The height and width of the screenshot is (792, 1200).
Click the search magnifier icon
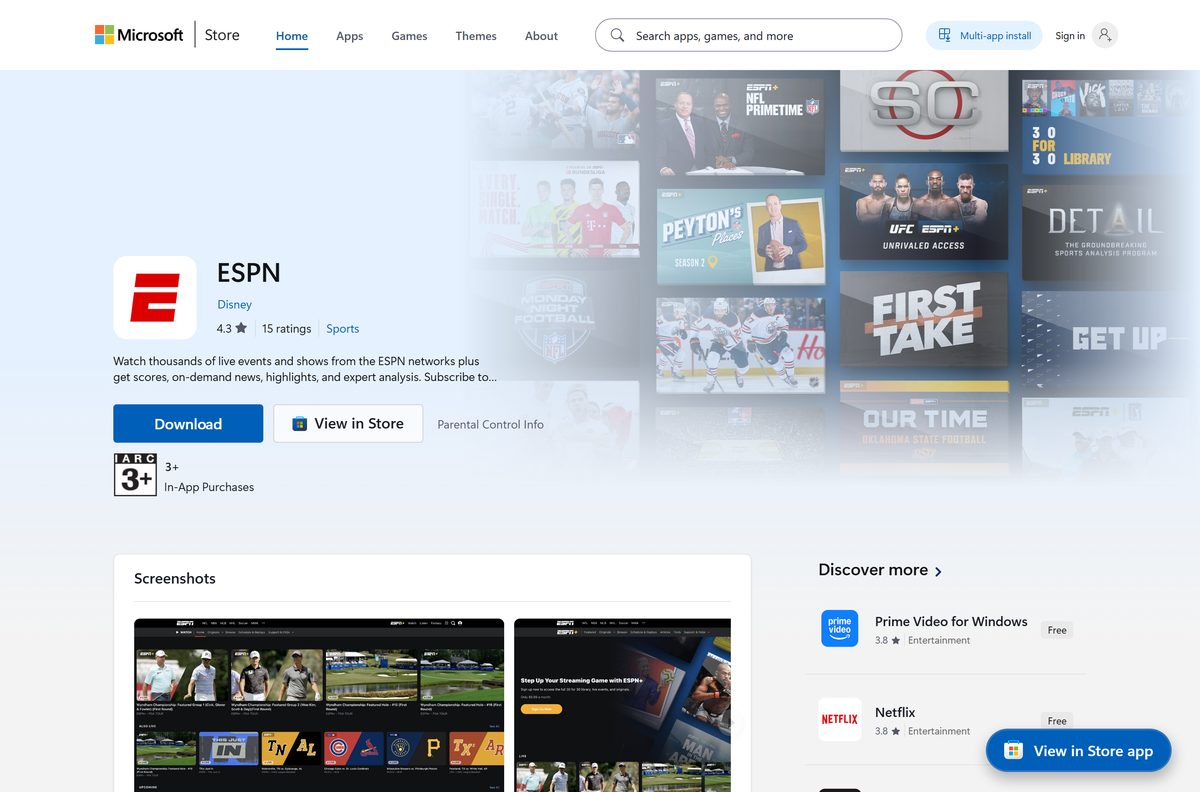pos(617,35)
